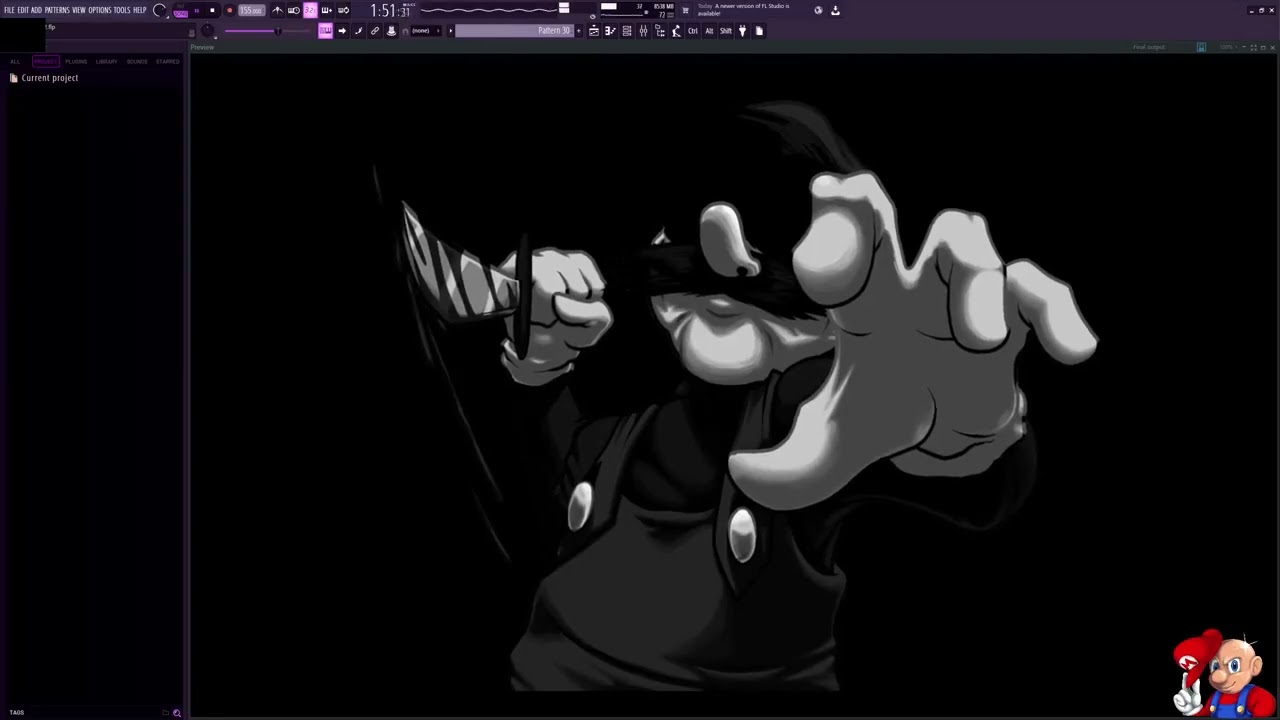Add a new pattern with plus button
Image resolution: width=1280 pixels, height=720 pixels.
tap(578, 31)
